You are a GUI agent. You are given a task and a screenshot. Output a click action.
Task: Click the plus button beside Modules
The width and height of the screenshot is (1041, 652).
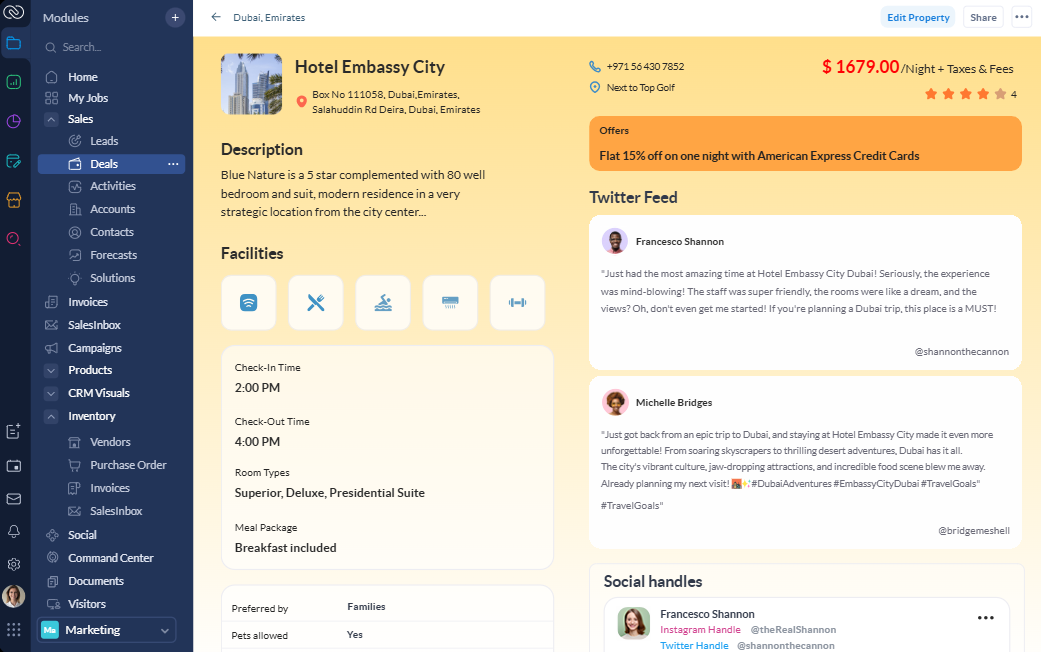click(x=175, y=17)
